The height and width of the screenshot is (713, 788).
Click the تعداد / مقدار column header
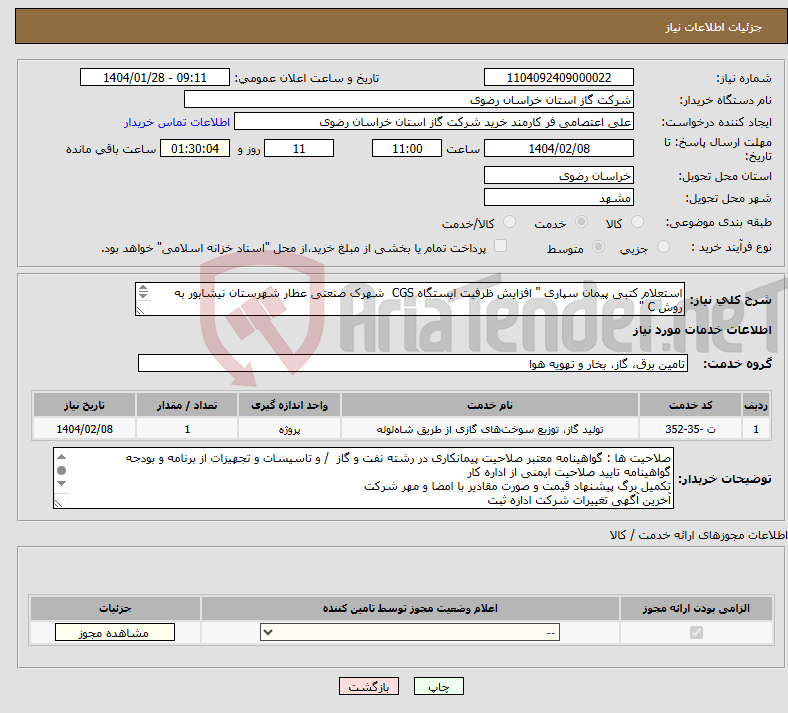coord(186,405)
